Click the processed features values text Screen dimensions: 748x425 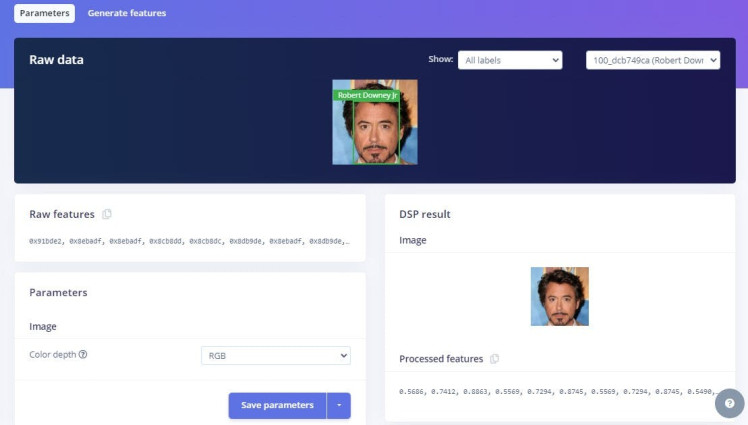tap(559, 392)
